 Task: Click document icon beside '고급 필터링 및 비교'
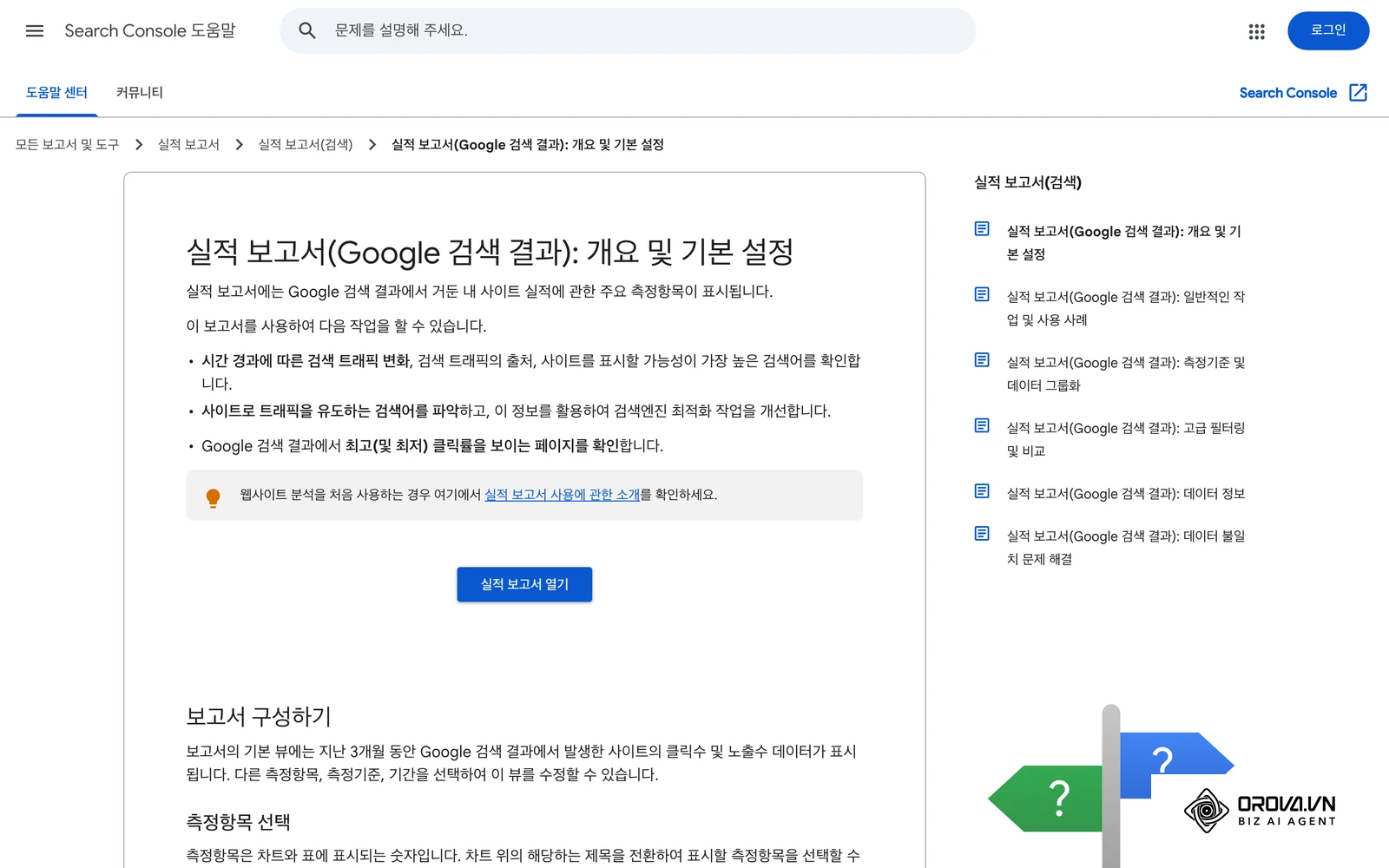point(982,426)
